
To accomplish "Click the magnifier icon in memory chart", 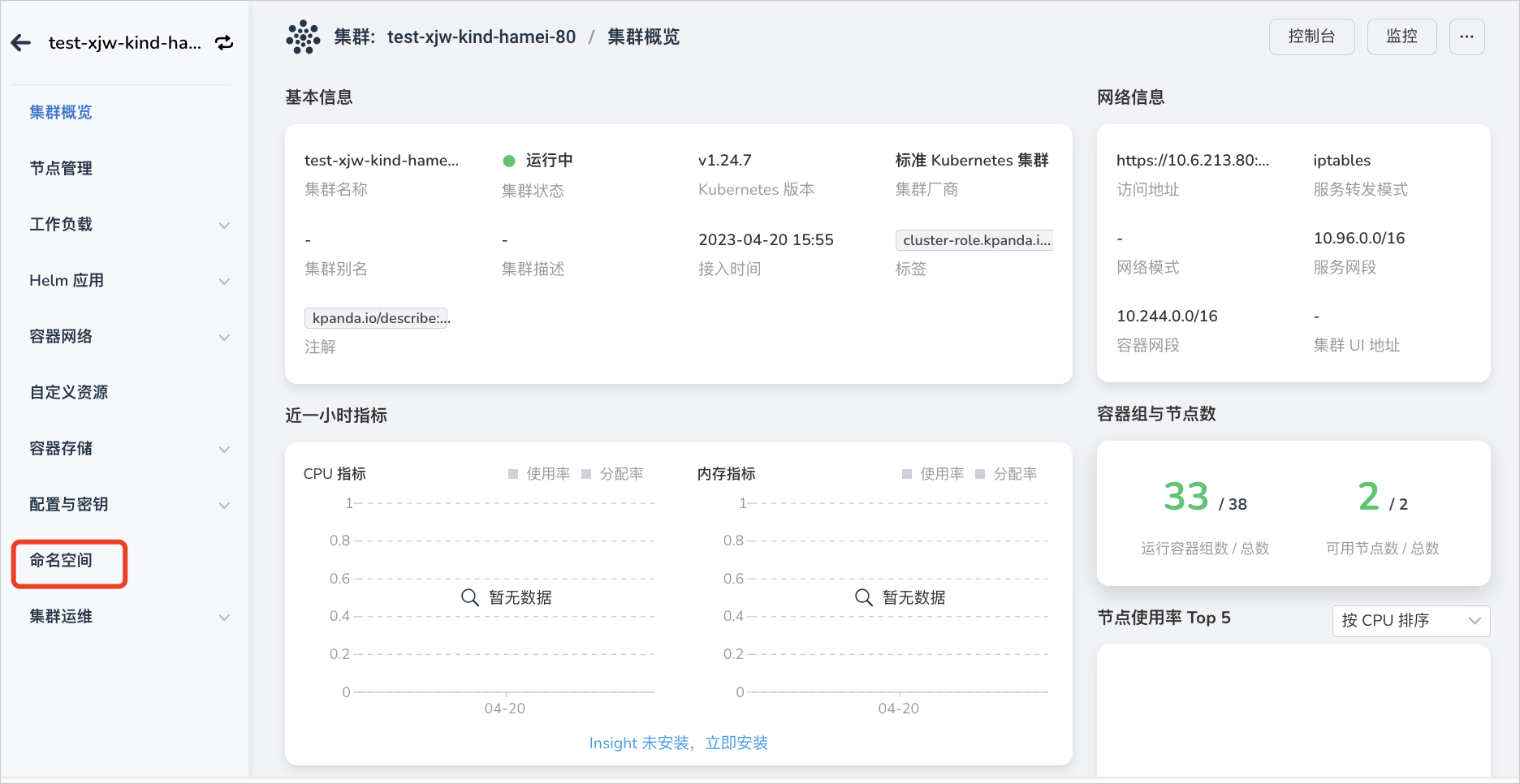I will click(864, 597).
